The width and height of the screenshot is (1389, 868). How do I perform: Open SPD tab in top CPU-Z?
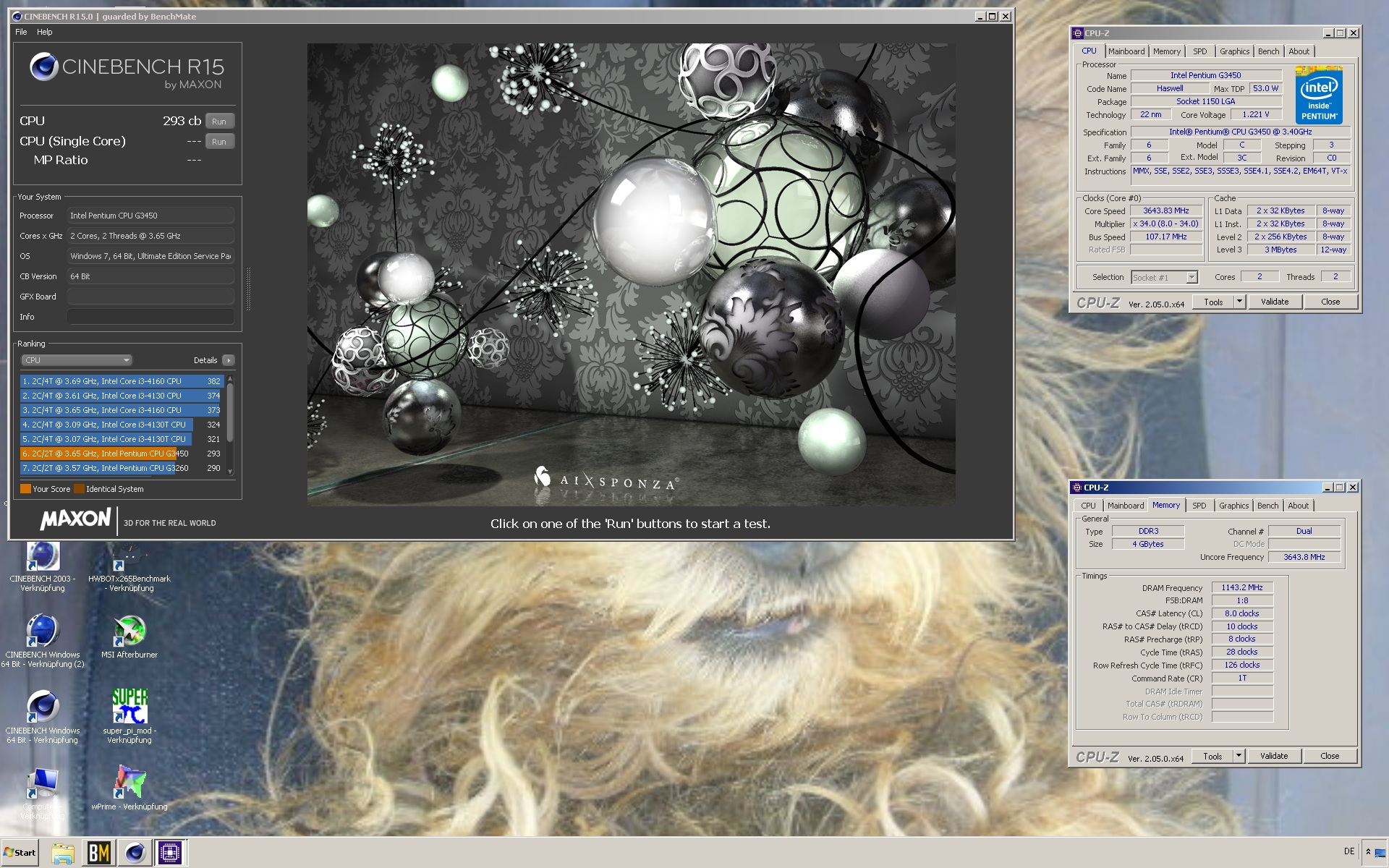tap(1199, 51)
